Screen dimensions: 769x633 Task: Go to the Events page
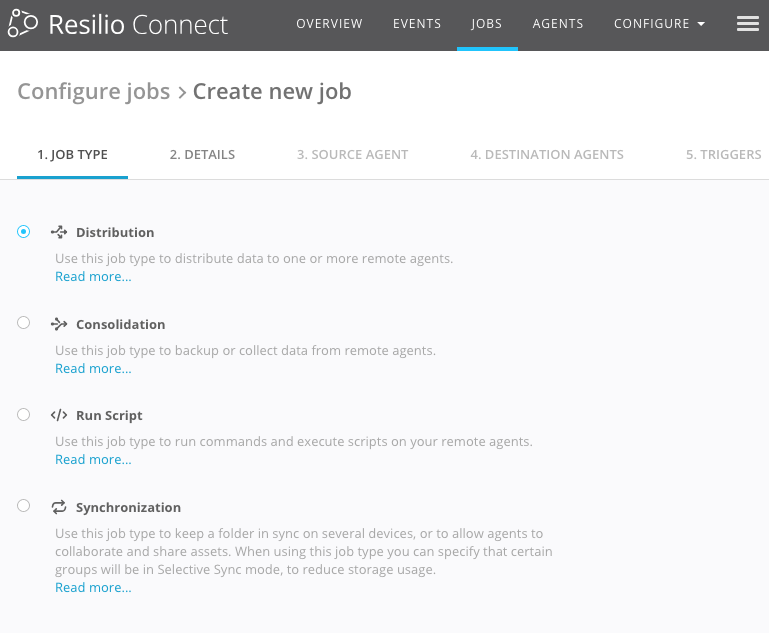pyautogui.click(x=417, y=24)
